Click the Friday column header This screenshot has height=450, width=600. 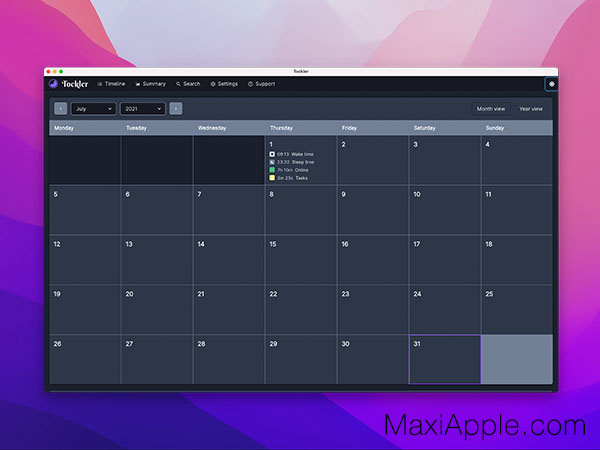coord(372,128)
